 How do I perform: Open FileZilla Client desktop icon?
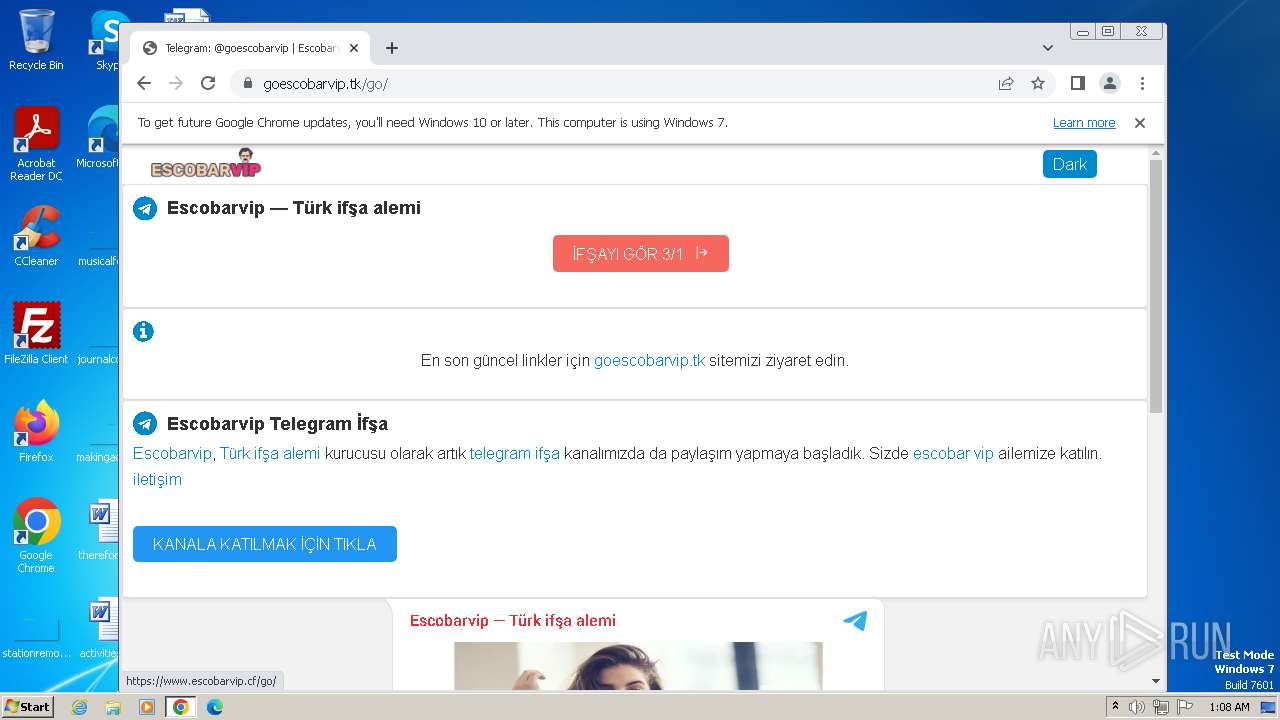[x=36, y=333]
